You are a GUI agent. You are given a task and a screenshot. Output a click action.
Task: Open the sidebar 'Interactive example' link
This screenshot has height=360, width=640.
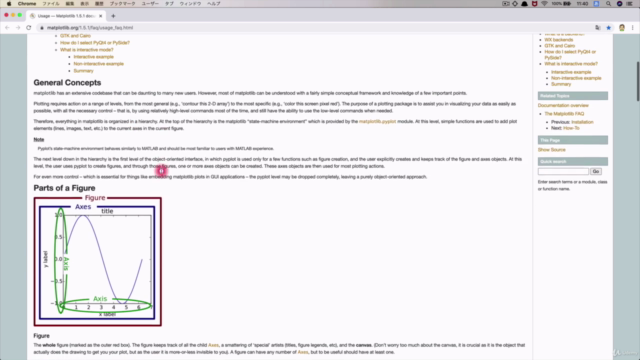pyautogui.click(x=571, y=72)
